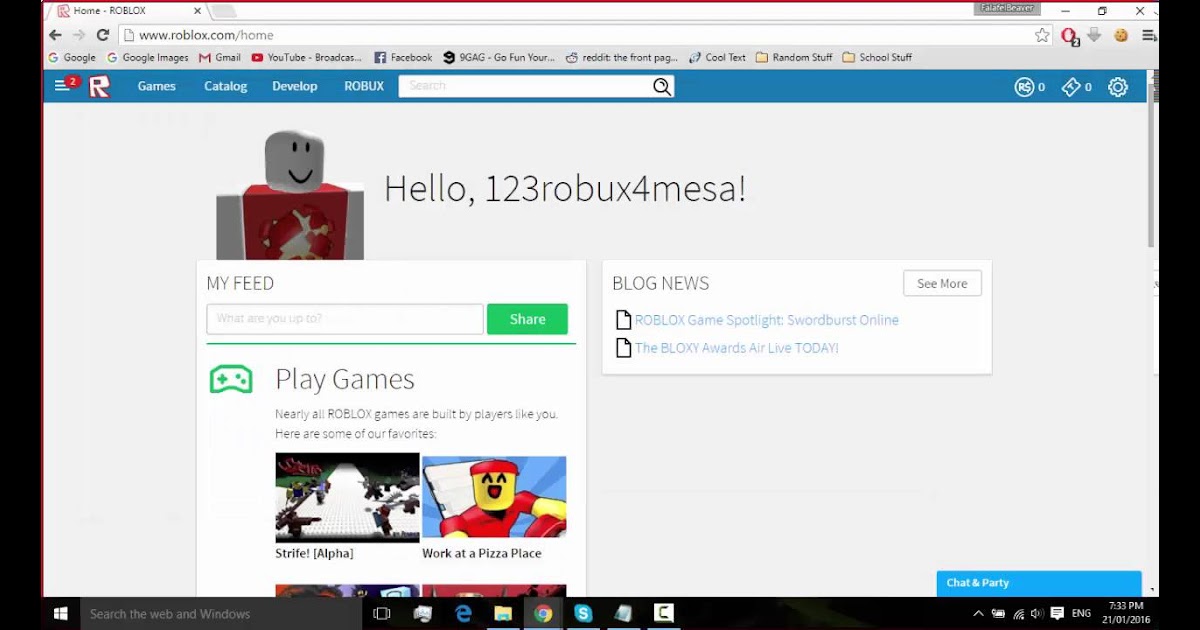Viewport: 1200px width, 630px height.
Task: Open the YouTube bookmark
Action: 307,58
